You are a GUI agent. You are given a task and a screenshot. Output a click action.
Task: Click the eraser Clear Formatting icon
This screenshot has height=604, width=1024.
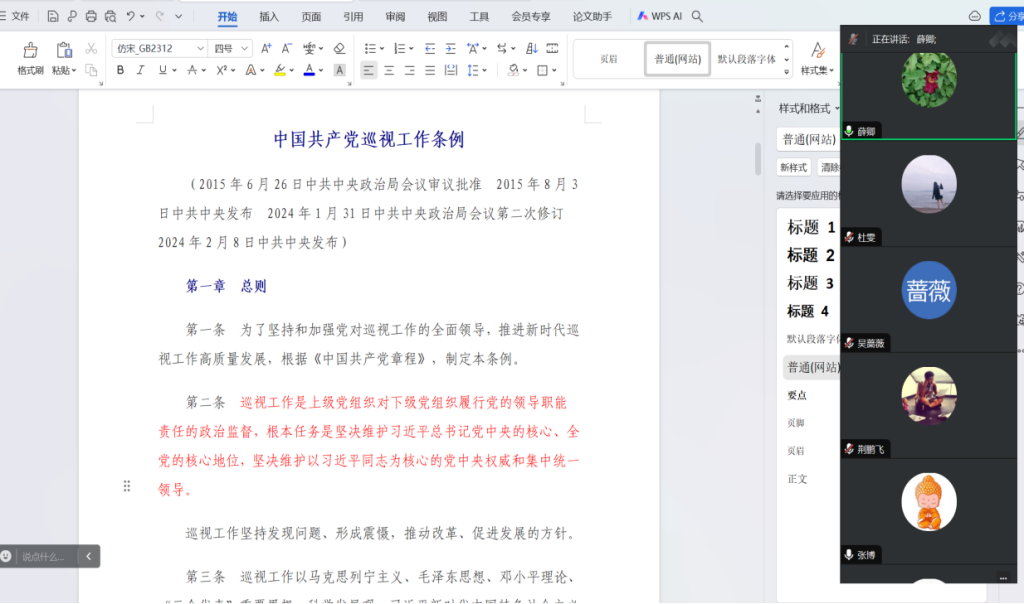[x=339, y=48]
